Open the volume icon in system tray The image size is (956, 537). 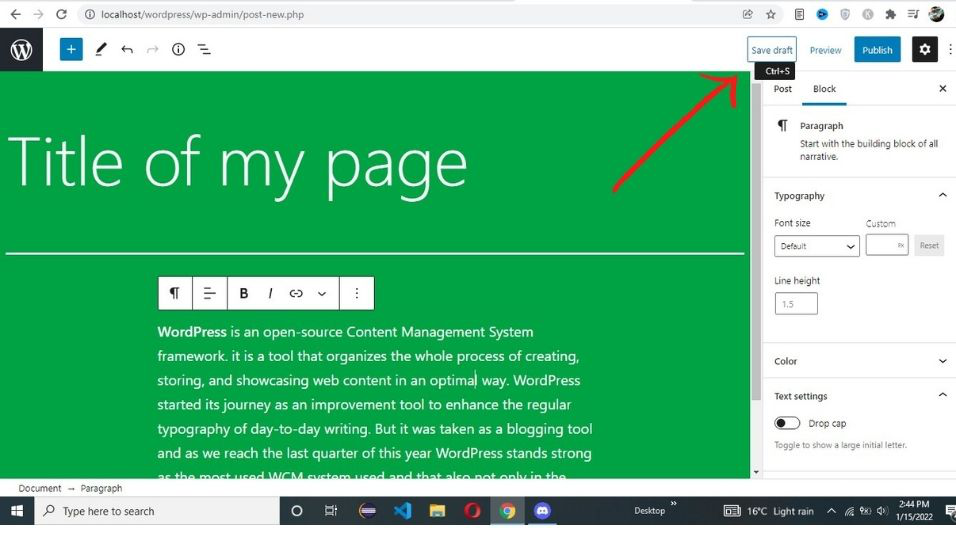click(x=882, y=511)
